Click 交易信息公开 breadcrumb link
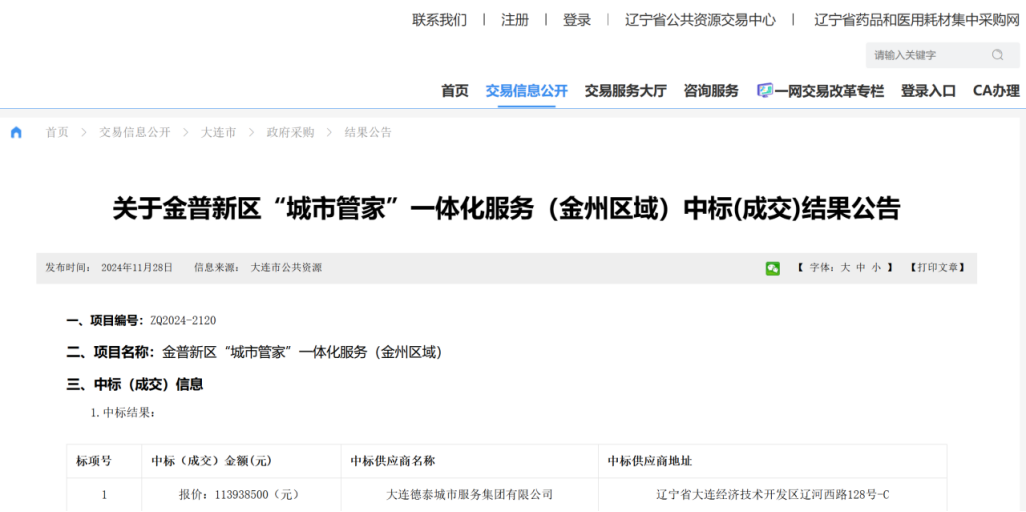This screenshot has width=1026, height=512. click(x=135, y=132)
